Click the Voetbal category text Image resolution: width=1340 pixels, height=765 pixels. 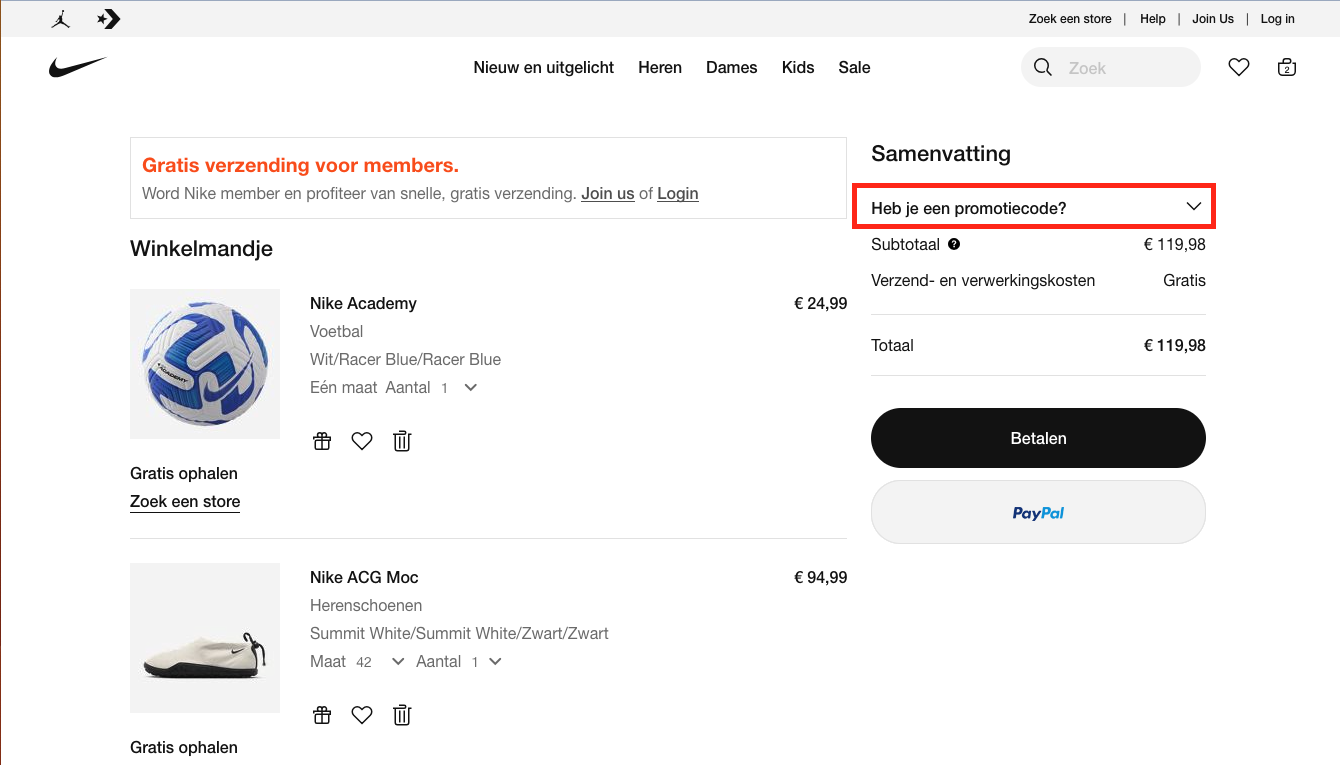pos(337,331)
